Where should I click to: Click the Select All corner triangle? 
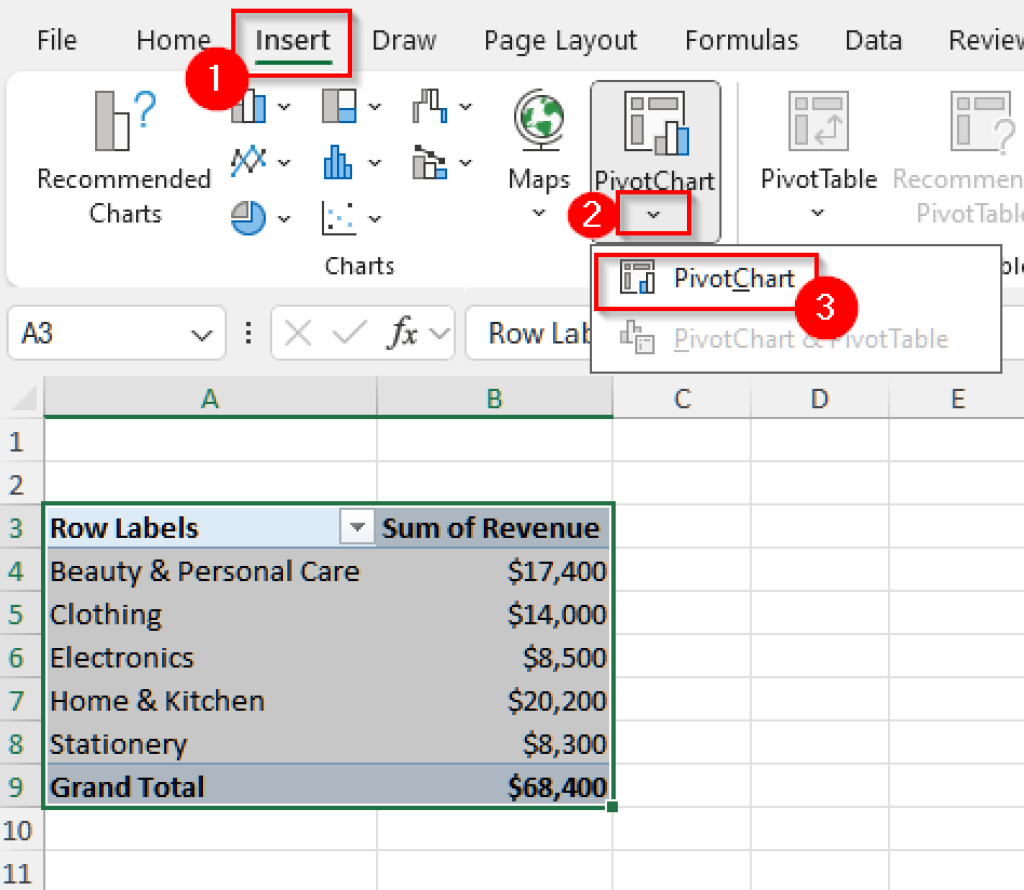pyautogui.click(x=24, y=398)
